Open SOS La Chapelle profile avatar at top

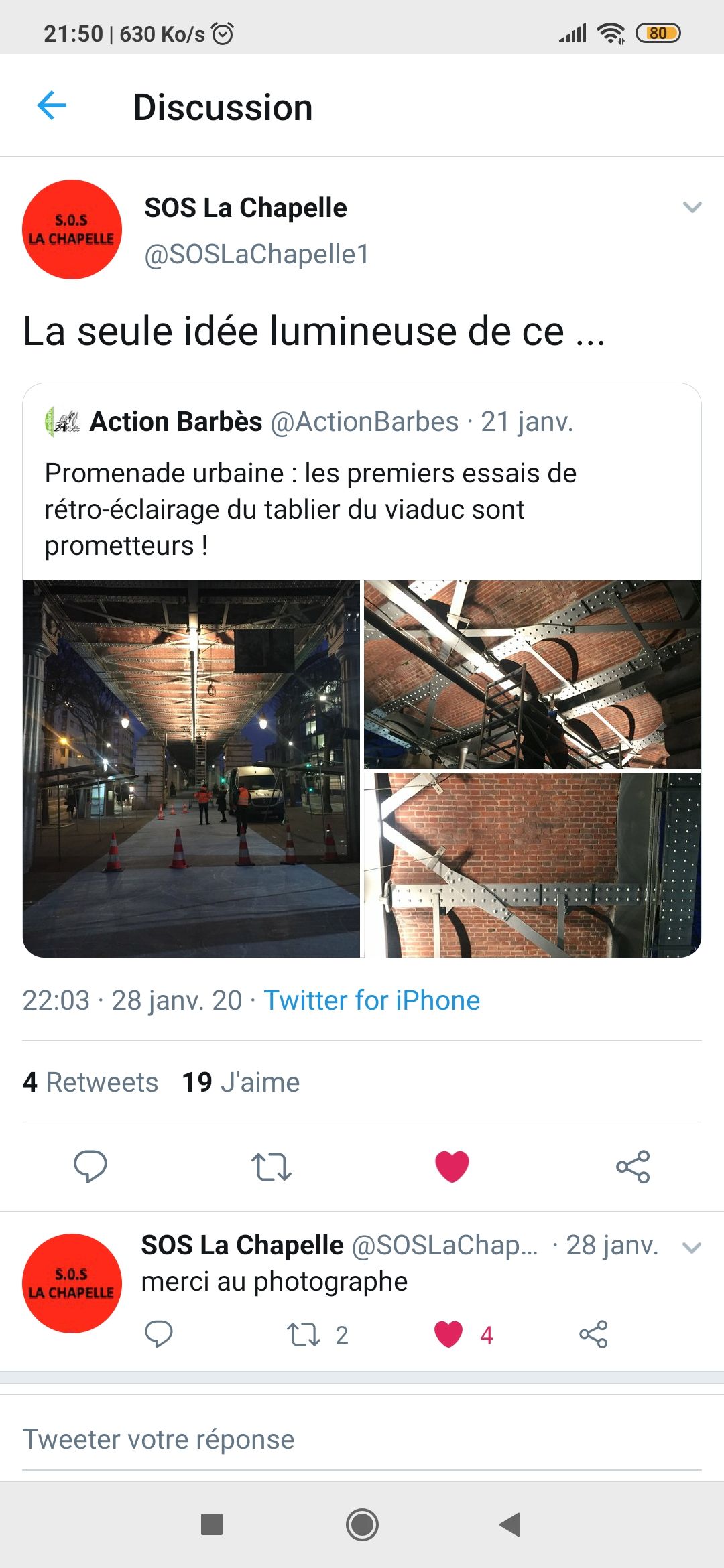[x=72, y=229]
